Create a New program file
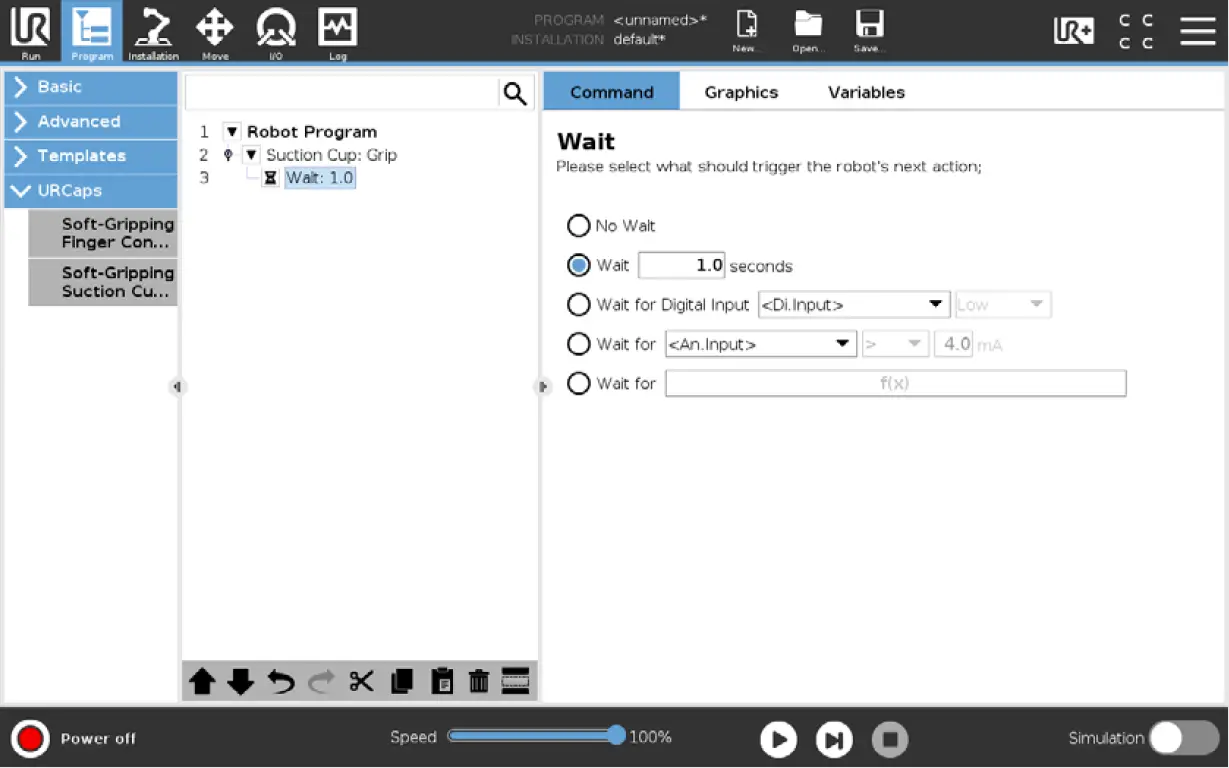The height and width of the screenshot is (768, 1229). [746, 31]
